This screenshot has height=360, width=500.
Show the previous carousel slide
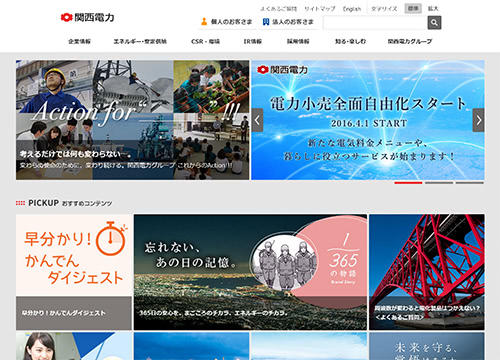pos(257,120)
